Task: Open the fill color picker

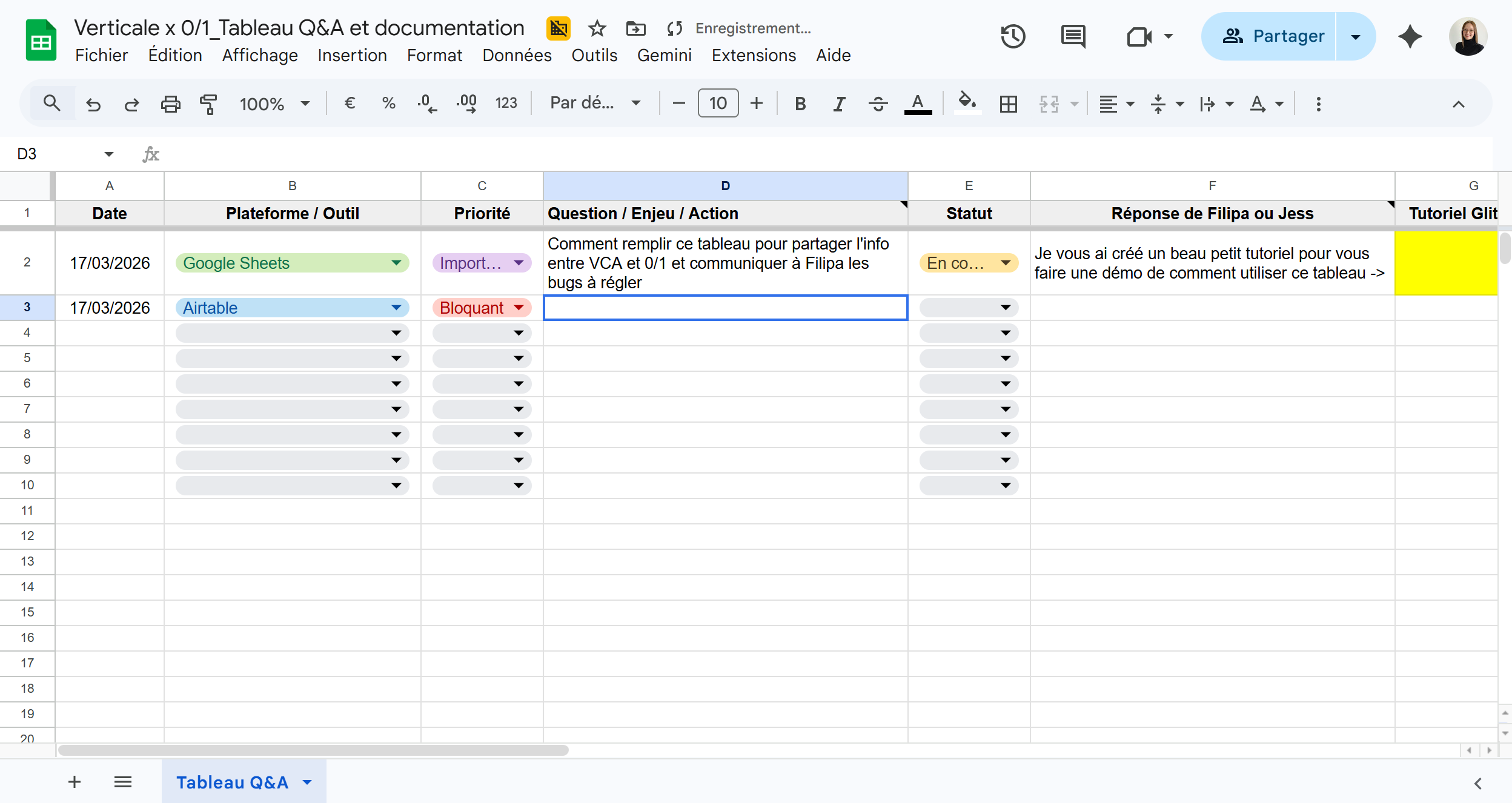Action: 967,104
